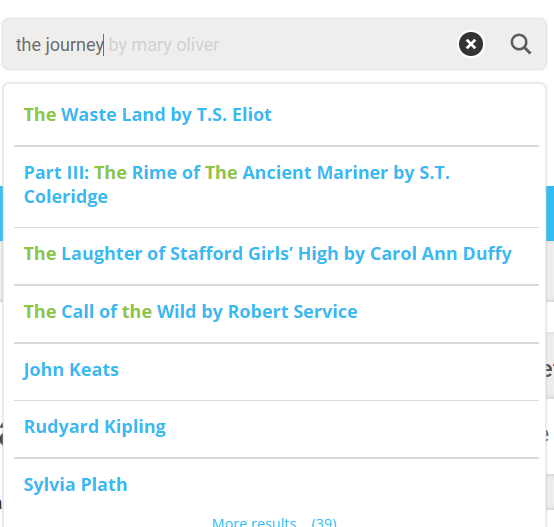The width and height of the screenshot is (554, 527).
Task: Clear the search text with the X icon
Action: point(471,44)
